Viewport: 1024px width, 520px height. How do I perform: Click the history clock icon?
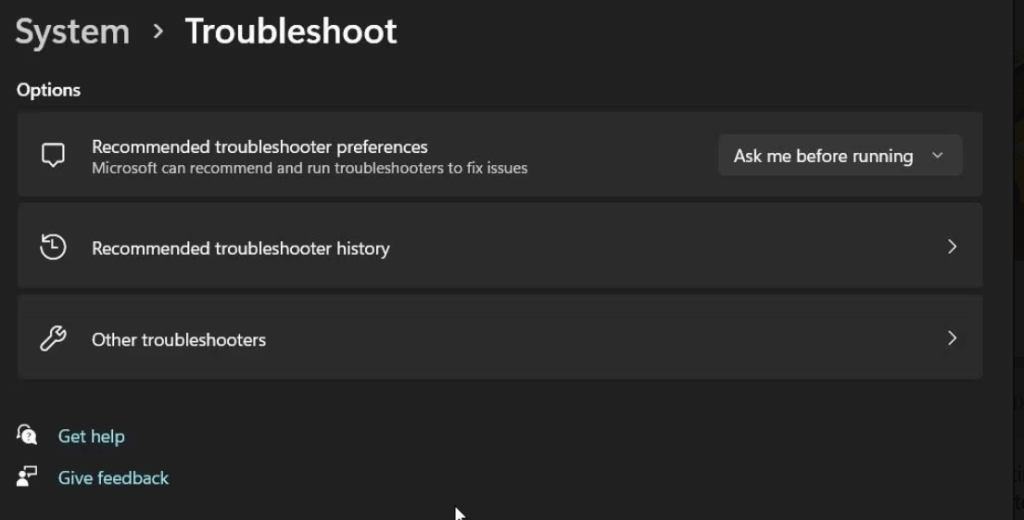pos(53,247)
